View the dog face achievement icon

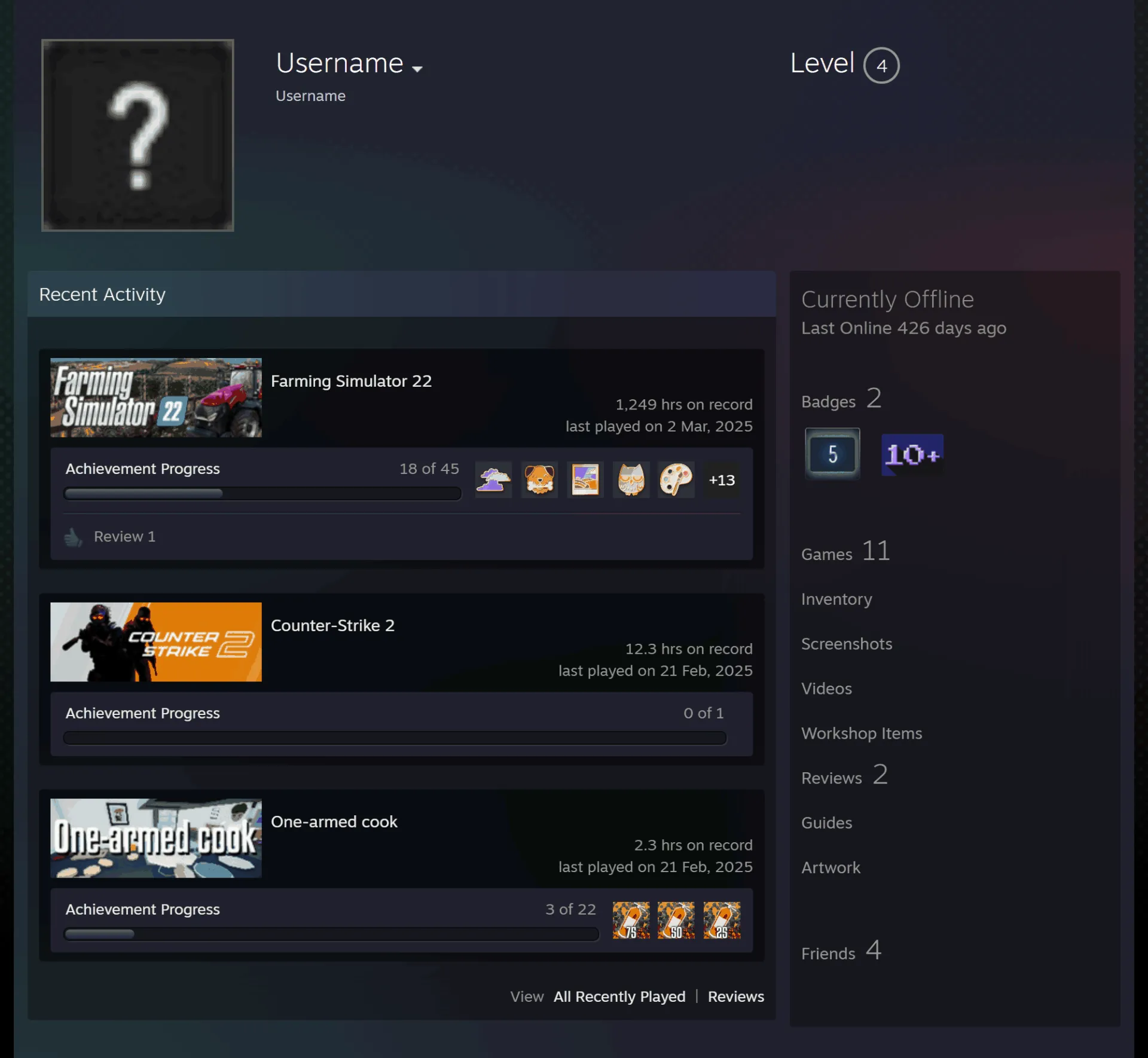[539, 479]
